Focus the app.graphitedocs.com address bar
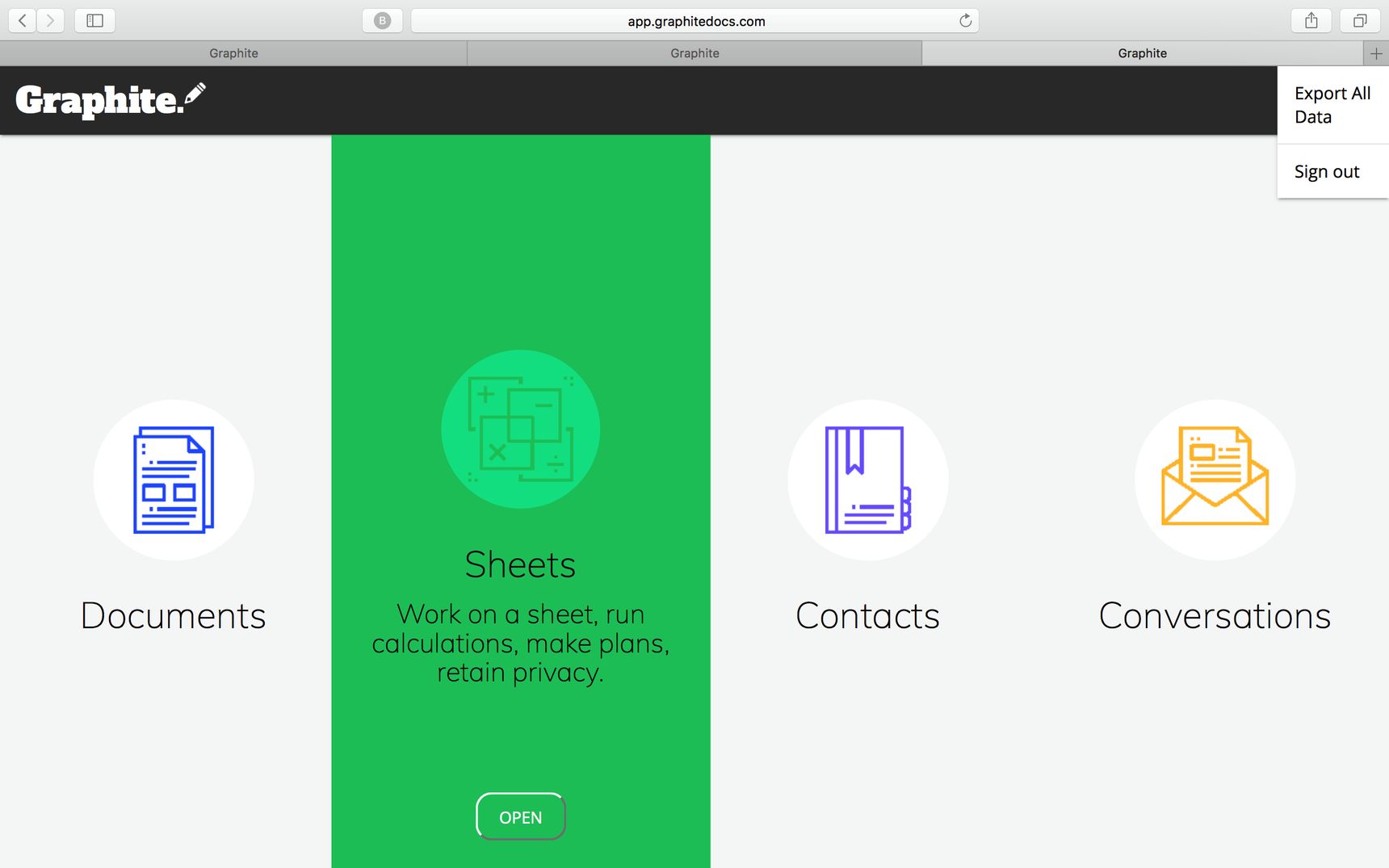 coord(695,21)
